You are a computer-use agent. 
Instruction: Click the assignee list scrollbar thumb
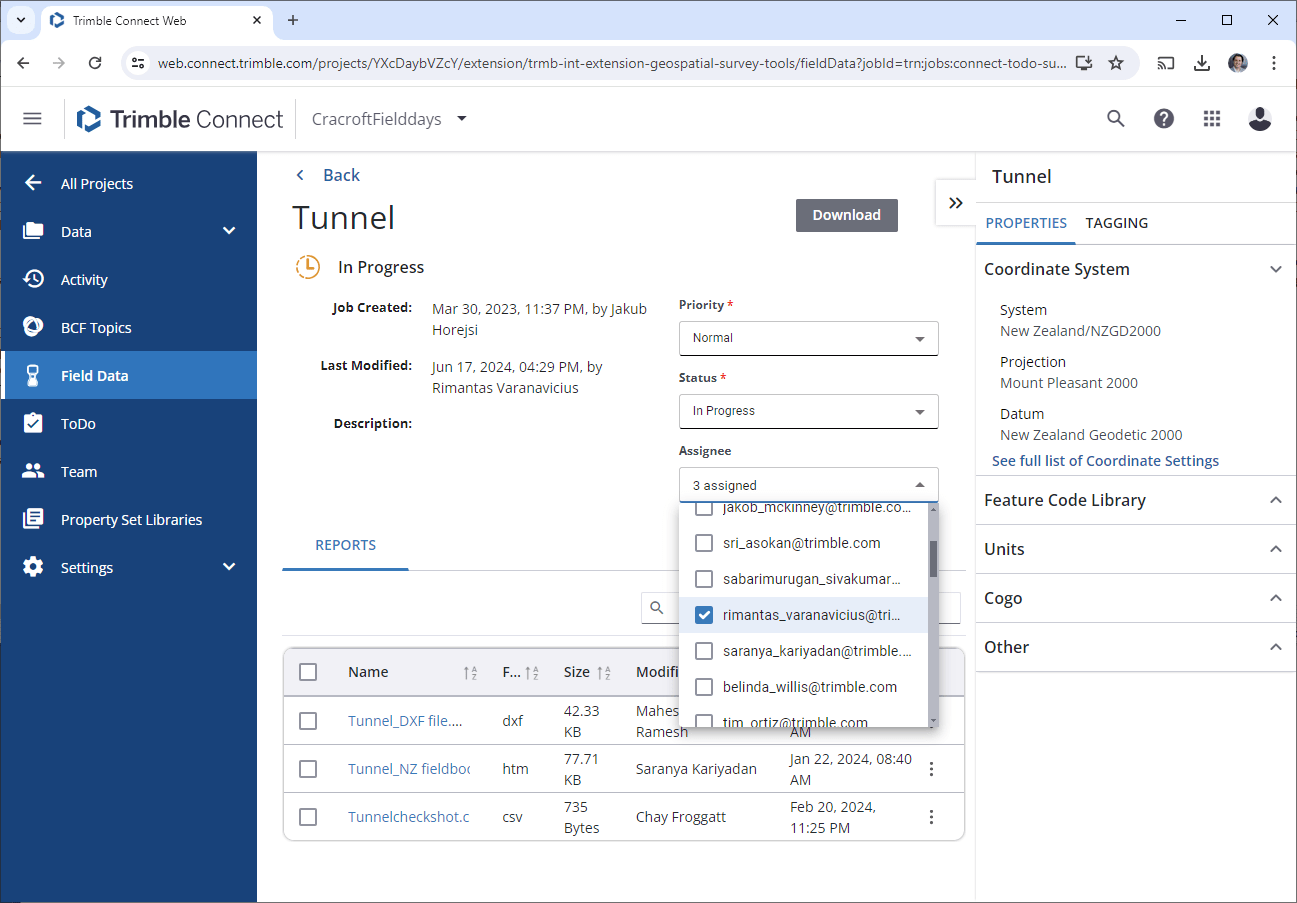coord(933,559)
